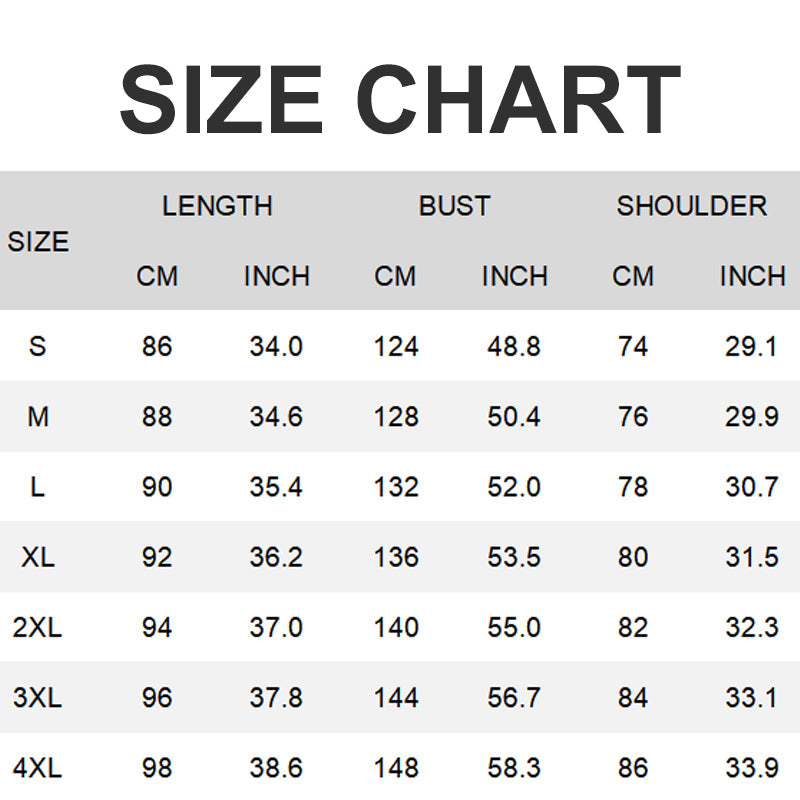Click the 124 bust CM value
800x800 pixels.
pyautogui.click(x=396, y=347)
